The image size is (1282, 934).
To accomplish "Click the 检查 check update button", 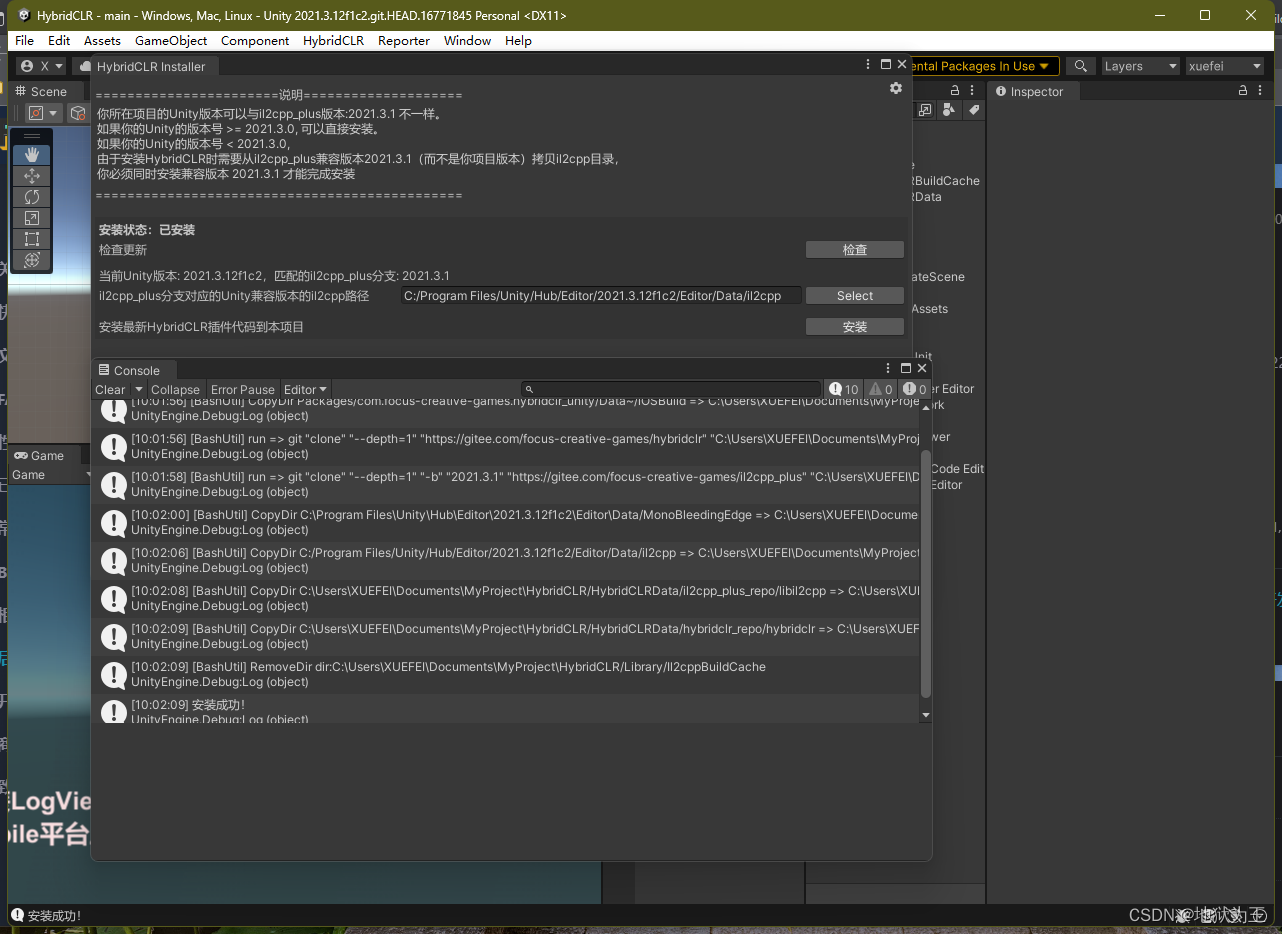I will 855,249.
